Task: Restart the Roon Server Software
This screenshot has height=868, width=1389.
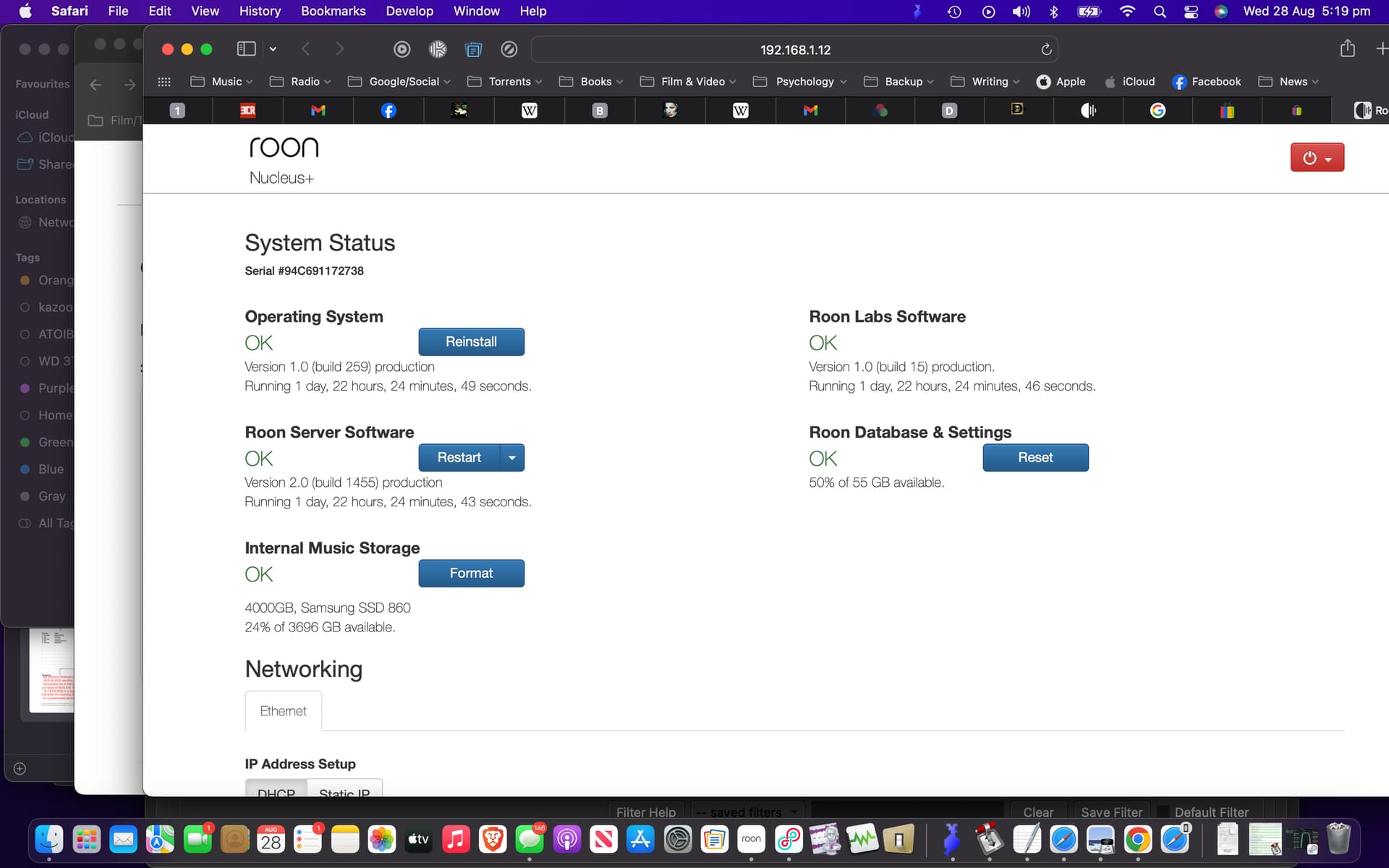Action: [459, 457]
